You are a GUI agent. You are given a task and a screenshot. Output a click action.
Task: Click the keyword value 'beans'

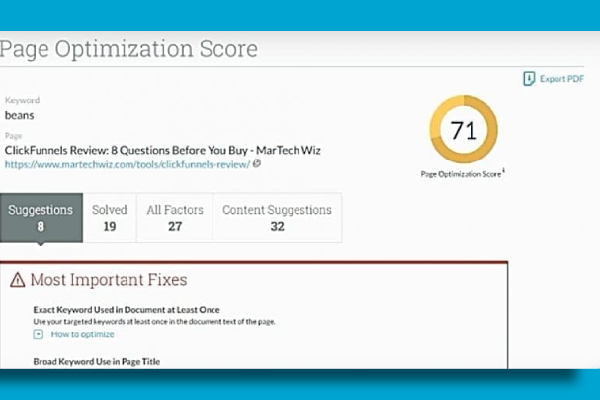[20, 115]
